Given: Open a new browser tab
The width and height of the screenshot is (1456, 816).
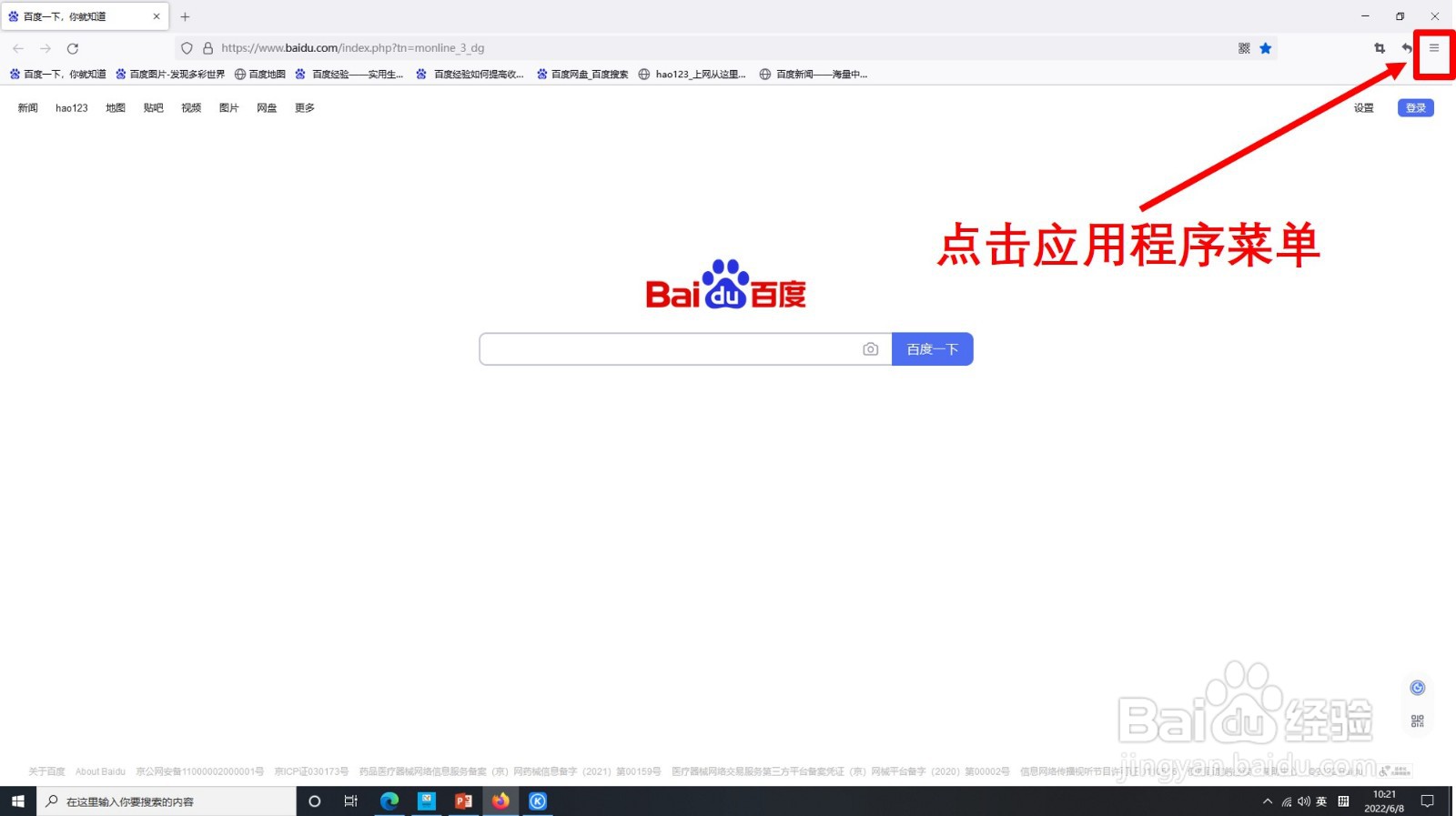Looking at the screenshot, I should pyautogui.click(x=185, y=16).
